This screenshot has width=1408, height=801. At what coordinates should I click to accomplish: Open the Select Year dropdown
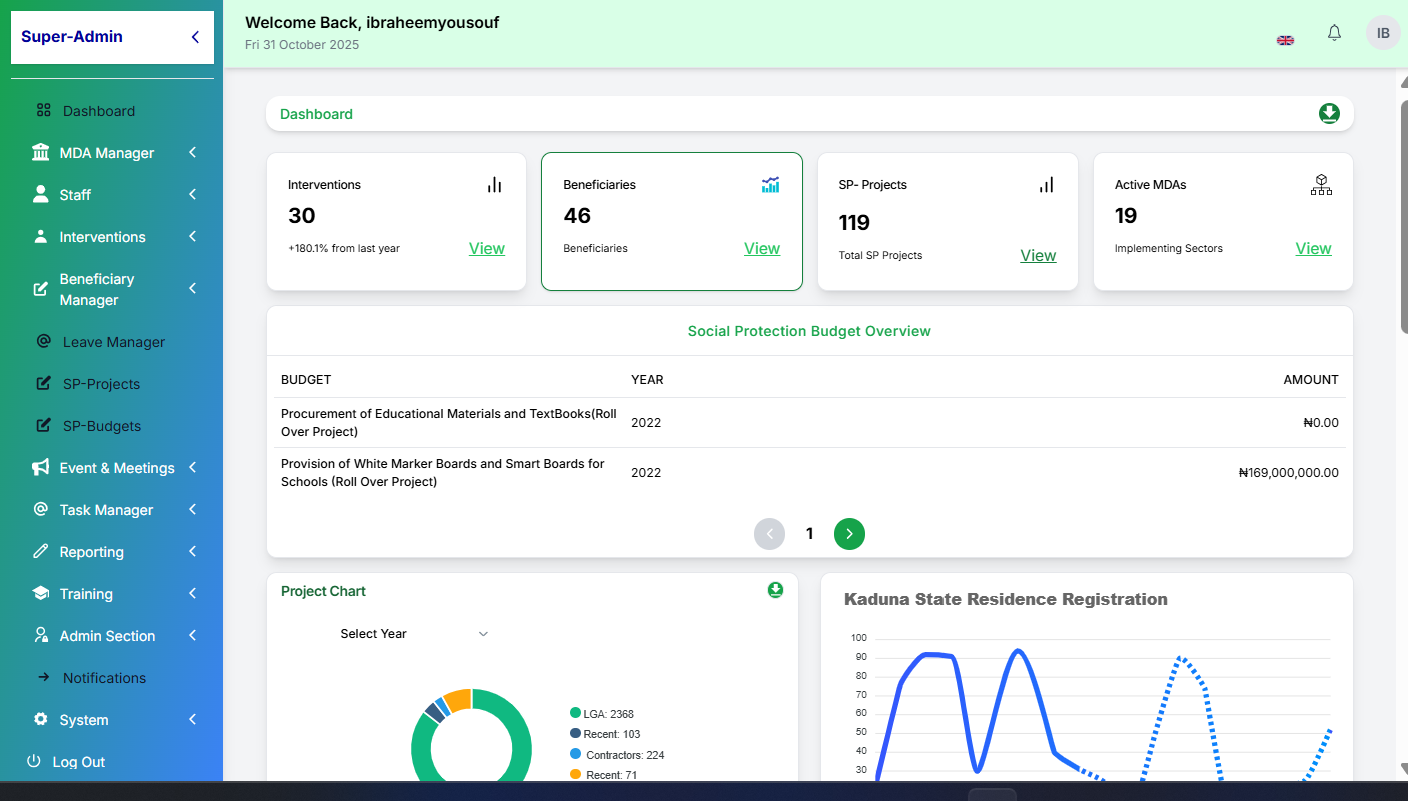click(414, 634)
